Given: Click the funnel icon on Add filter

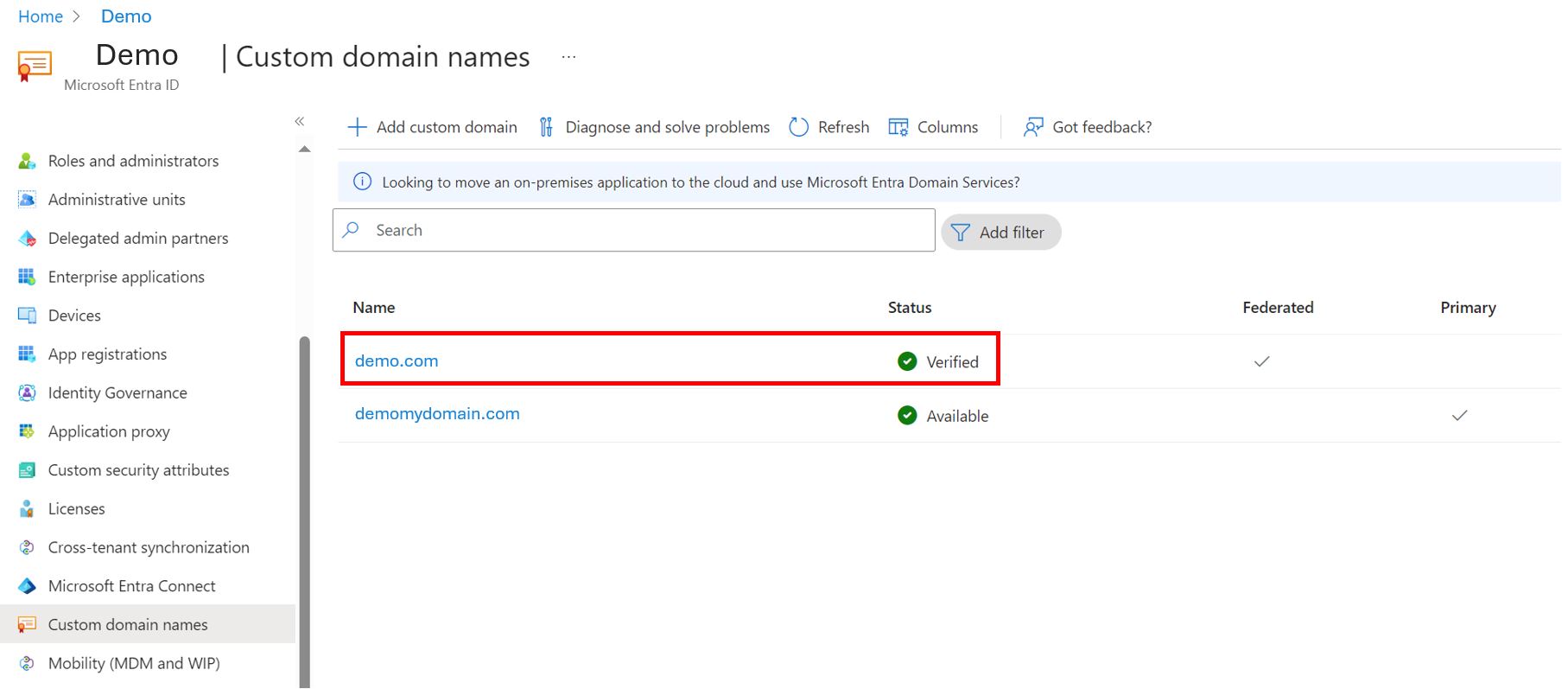Looking at the screenshot, I should coord(960,233).
